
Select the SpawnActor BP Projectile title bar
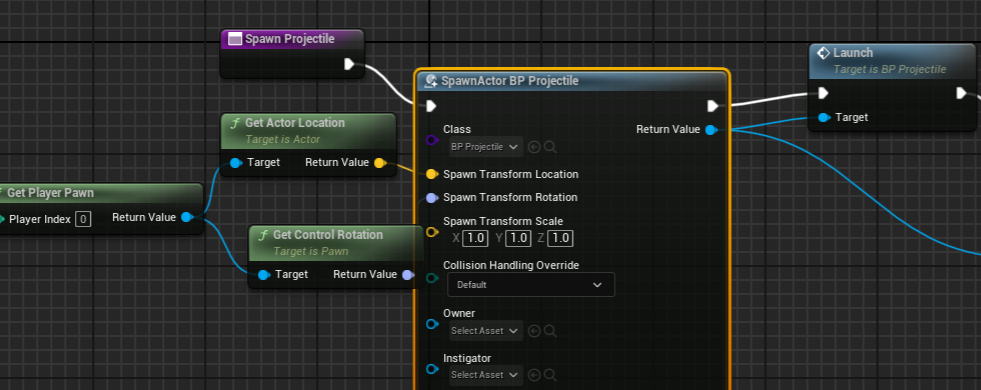pyautogui.click(x=572, y=81)
